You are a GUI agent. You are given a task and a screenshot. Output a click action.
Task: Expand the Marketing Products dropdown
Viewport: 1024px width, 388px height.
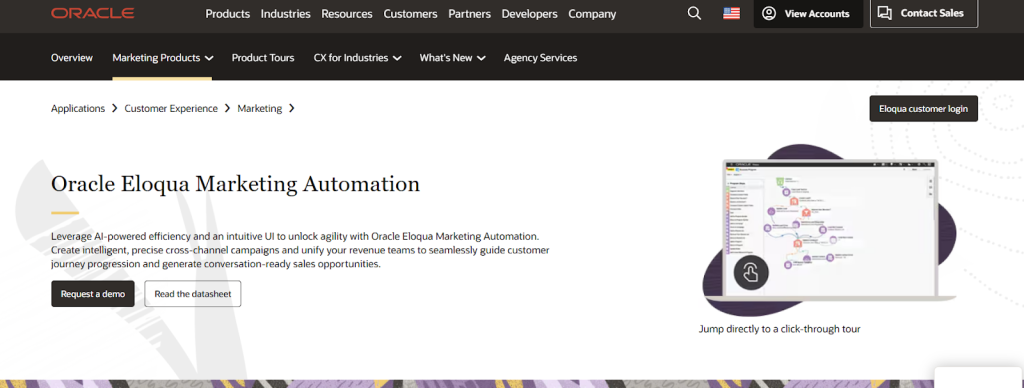163,57
